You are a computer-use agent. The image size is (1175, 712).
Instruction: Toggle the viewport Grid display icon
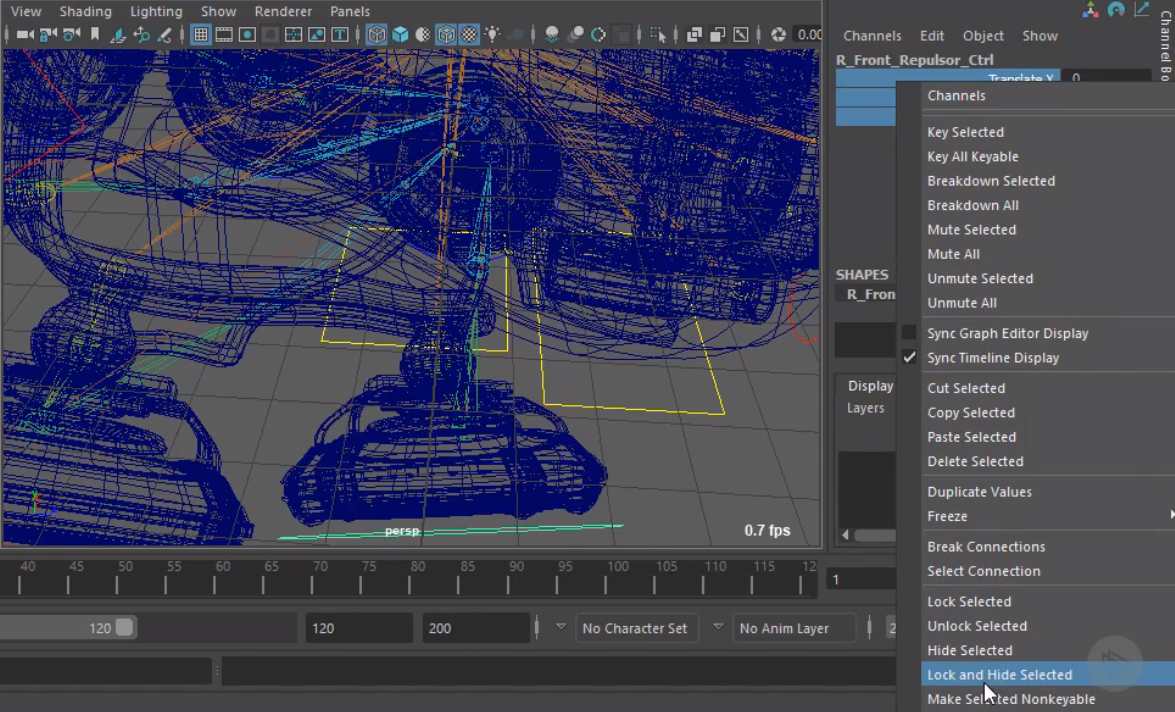(201, 34)
